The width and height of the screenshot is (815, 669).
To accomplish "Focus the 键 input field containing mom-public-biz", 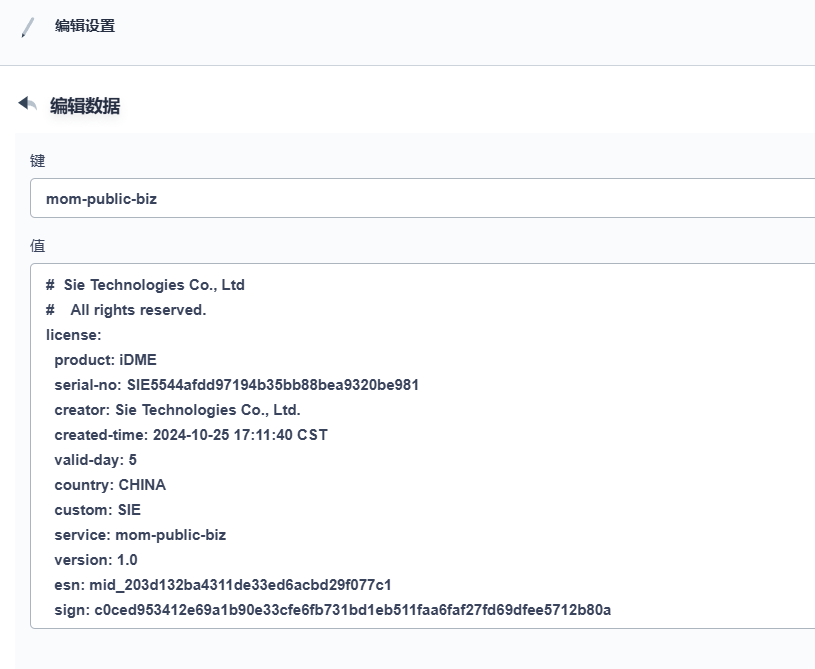I will pos(422,198).
